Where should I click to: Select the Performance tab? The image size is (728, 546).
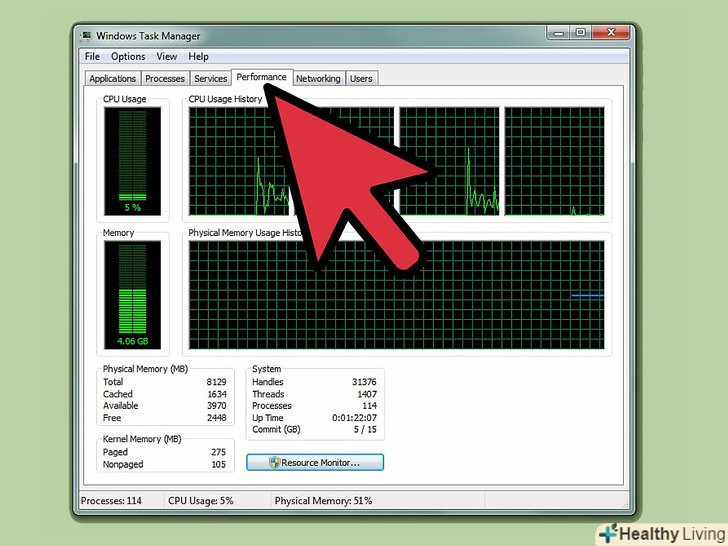point(261,77)
